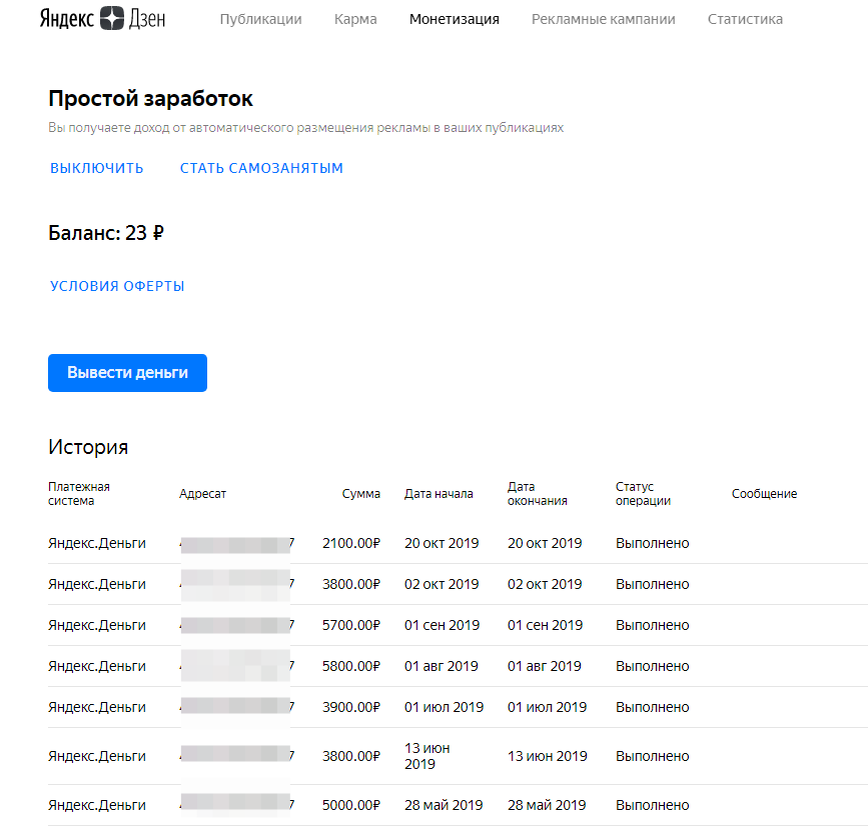Click the Яндекс Дзен logo
Image resolution: width=868 pixels, height=840 pixels.
[102, 19]
